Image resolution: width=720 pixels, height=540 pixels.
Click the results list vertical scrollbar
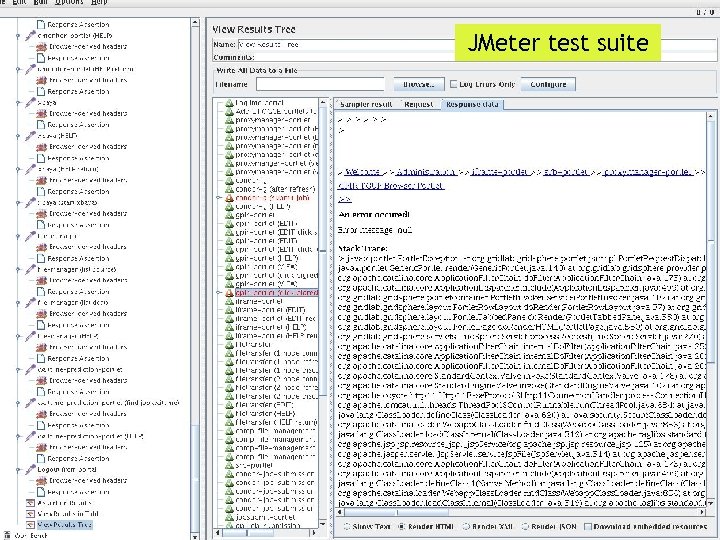(323, 312)
